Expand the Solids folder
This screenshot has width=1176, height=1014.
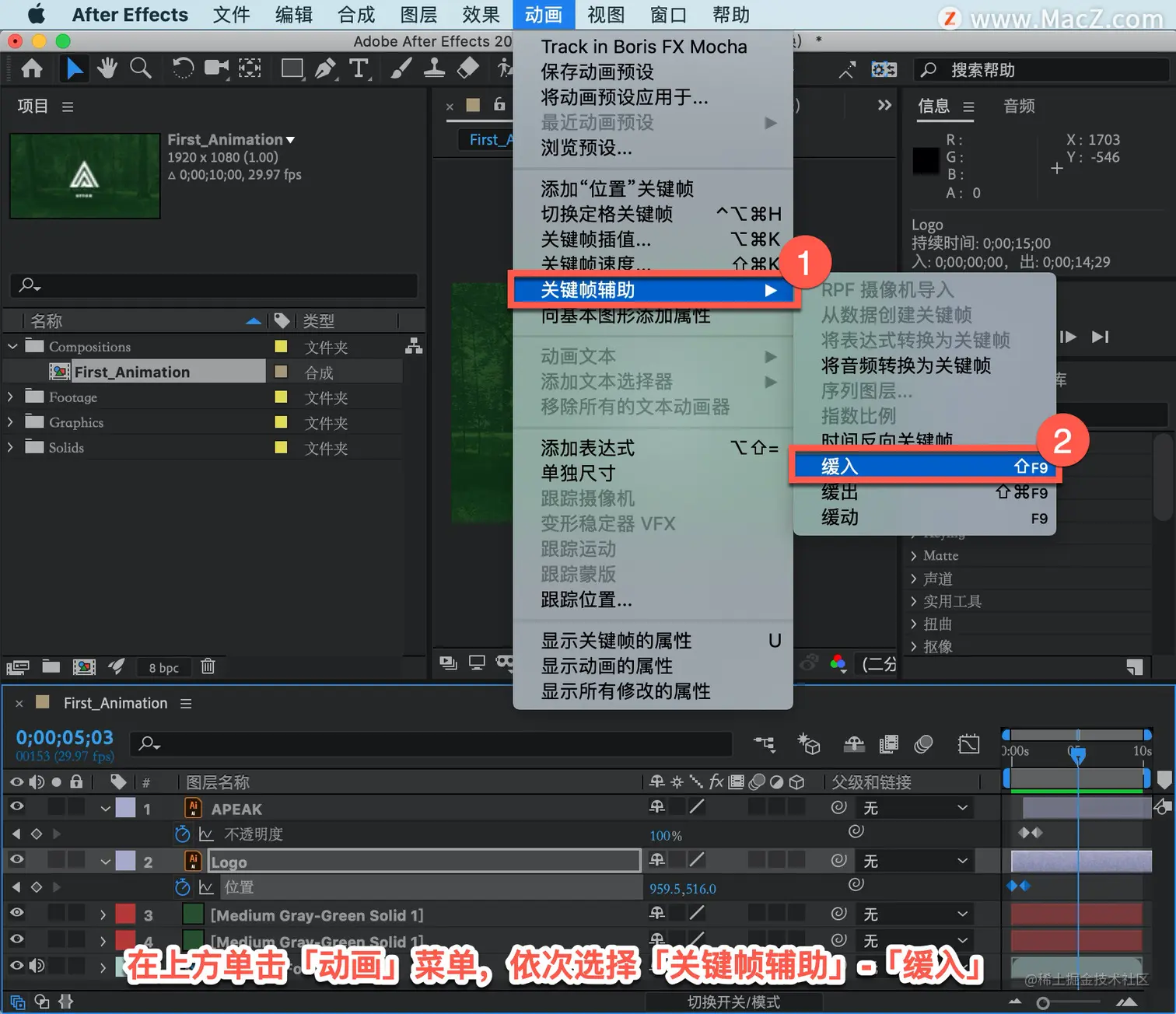10,448
